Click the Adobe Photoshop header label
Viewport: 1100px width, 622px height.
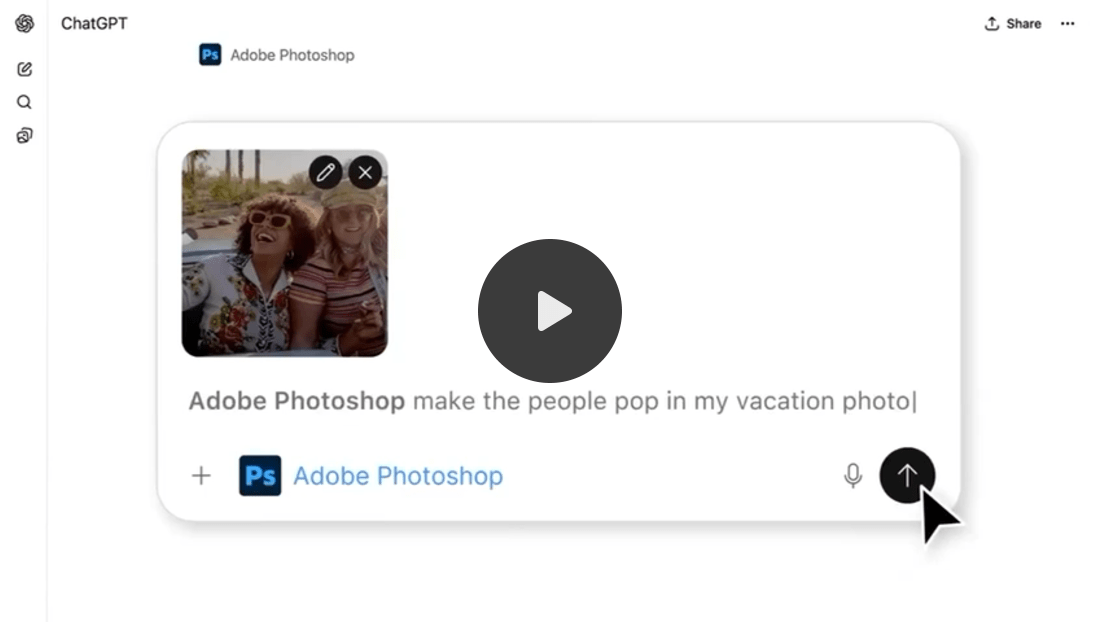[293, 55]
